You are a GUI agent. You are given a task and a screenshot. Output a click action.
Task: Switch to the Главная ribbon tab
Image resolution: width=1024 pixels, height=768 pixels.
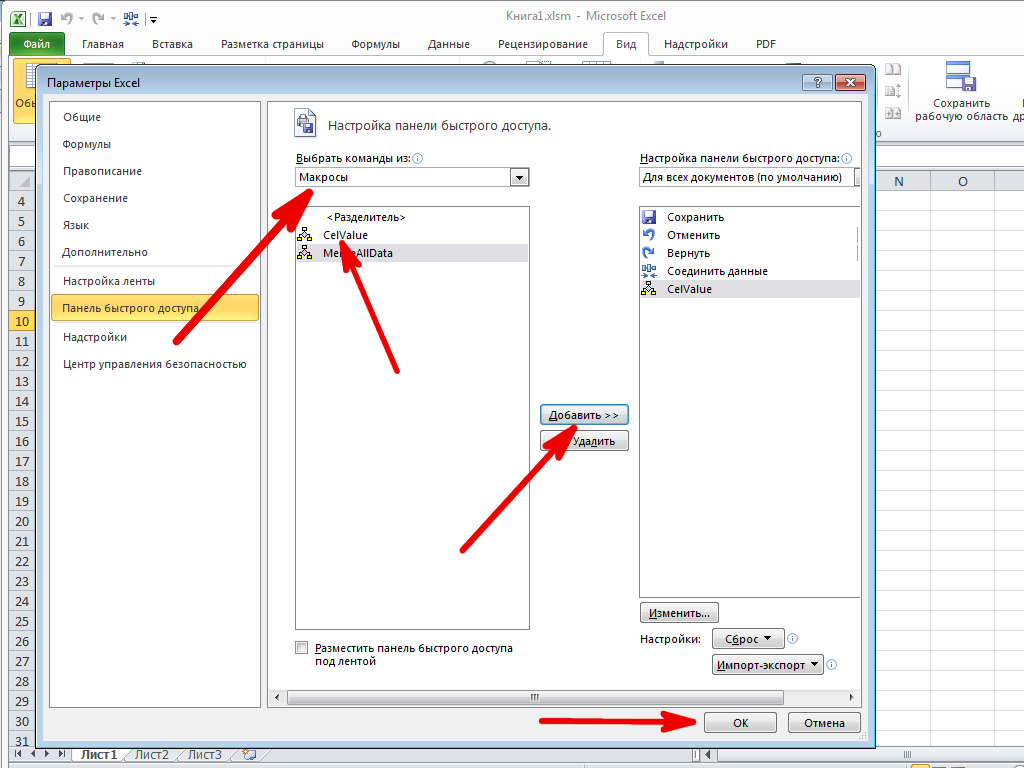click(103, 44)
